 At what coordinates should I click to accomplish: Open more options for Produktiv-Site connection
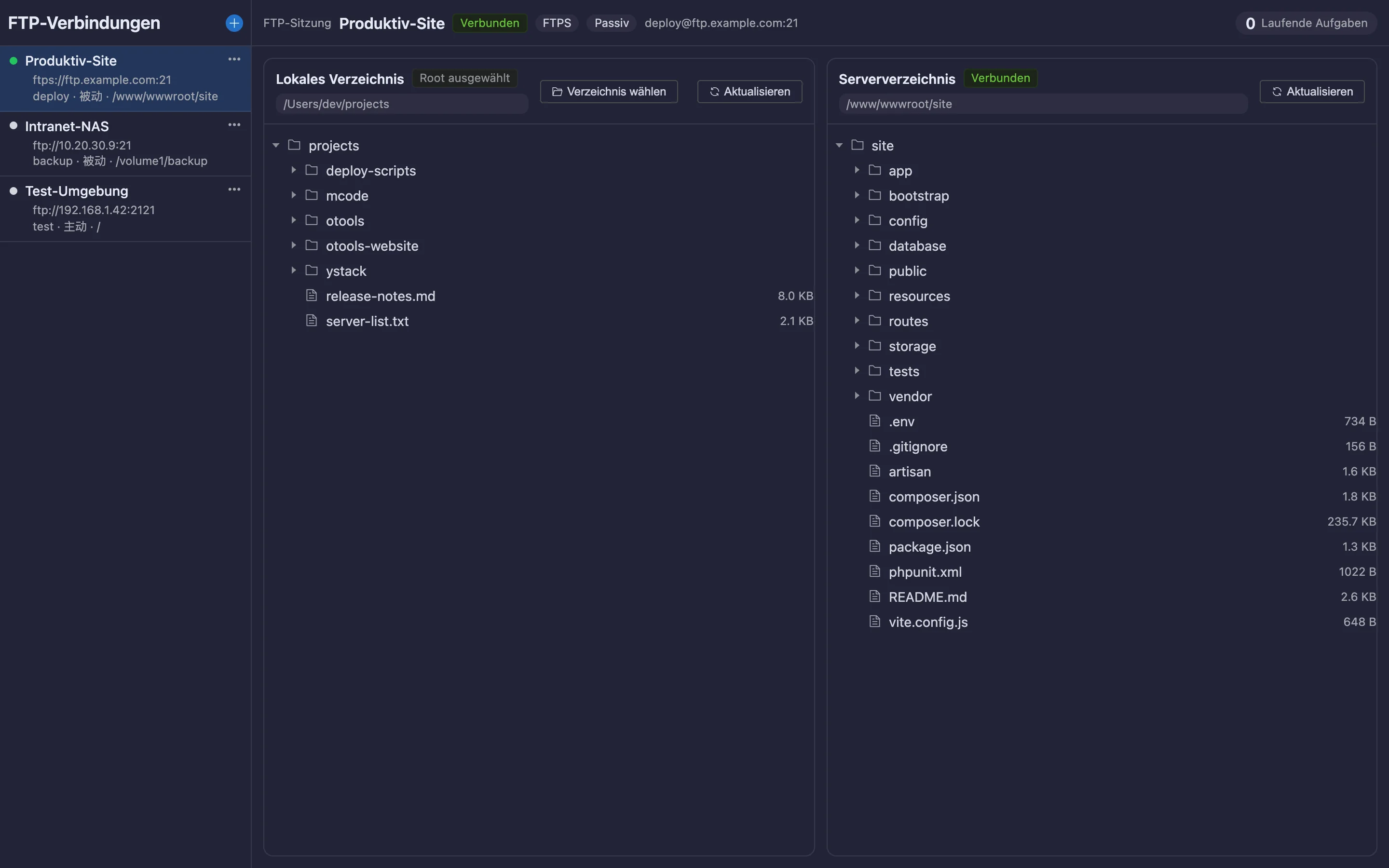(x=234, y=59)
